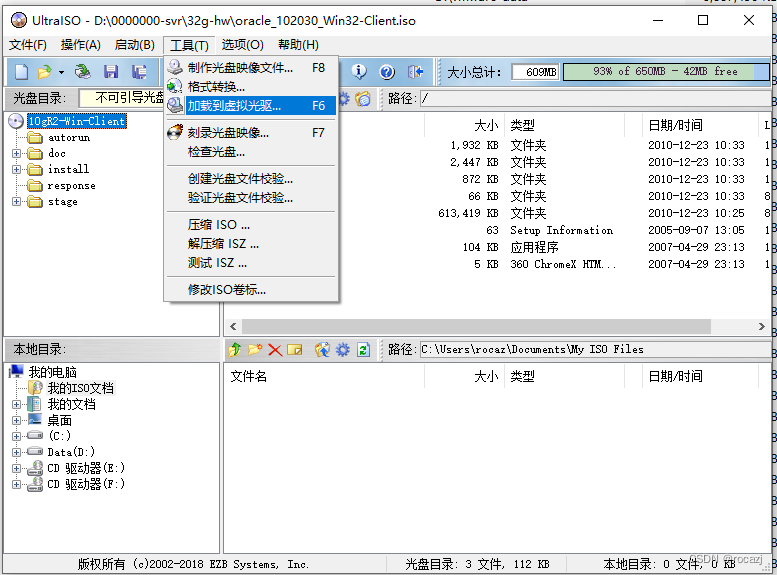777x575 pixels.
Task: Click local pane Add files icon
Action: click(x=322, y=350)
